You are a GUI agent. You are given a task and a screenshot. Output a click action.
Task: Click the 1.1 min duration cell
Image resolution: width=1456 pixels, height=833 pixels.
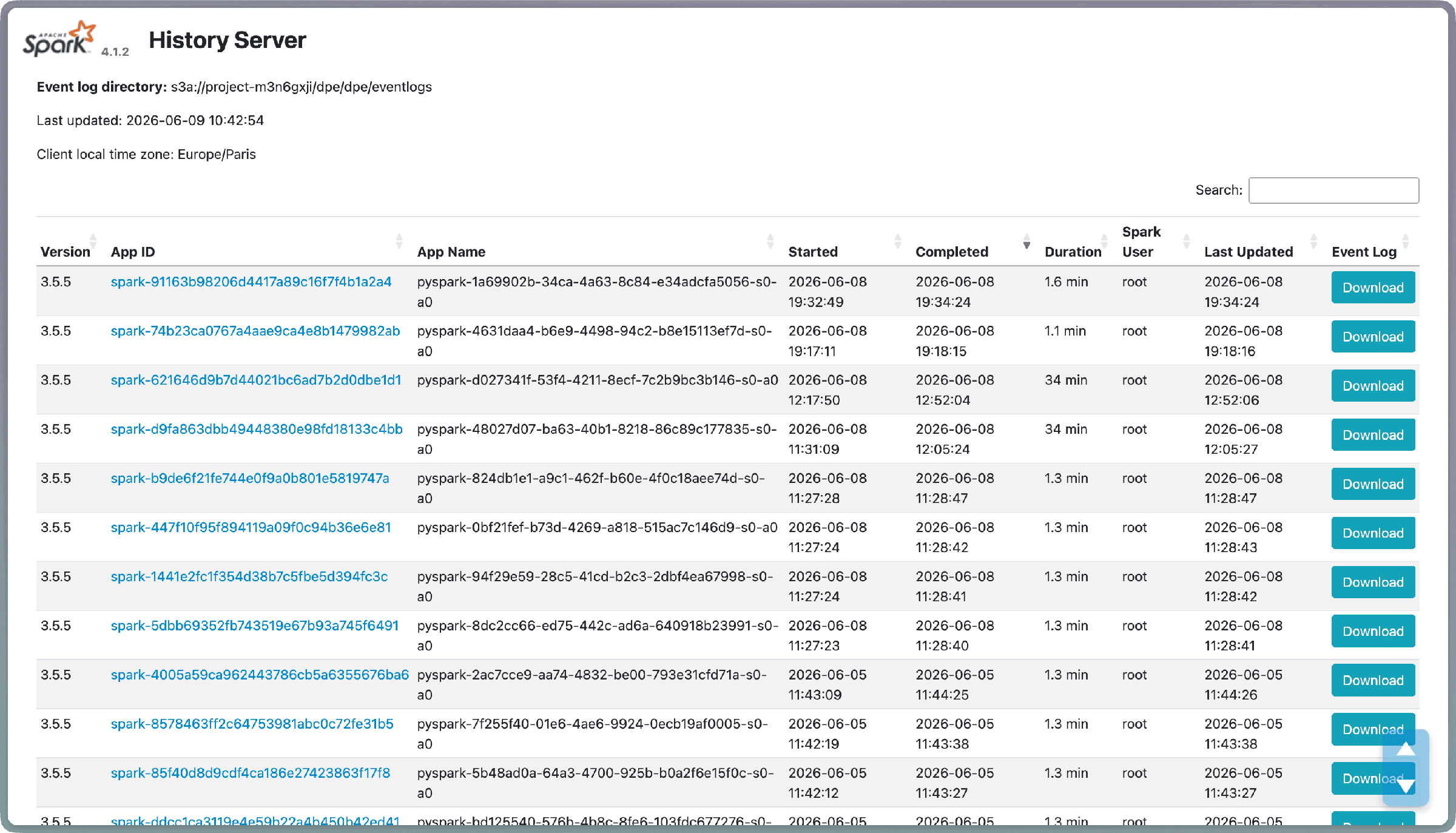pos(1065,331)
